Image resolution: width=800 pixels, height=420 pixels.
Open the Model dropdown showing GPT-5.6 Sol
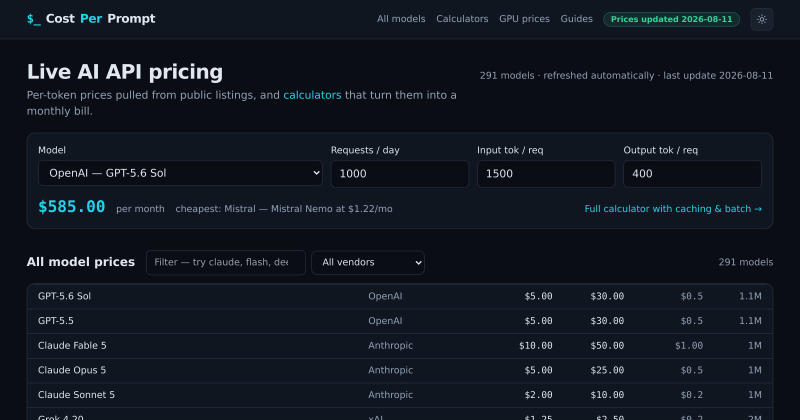[x=180, y=174]
